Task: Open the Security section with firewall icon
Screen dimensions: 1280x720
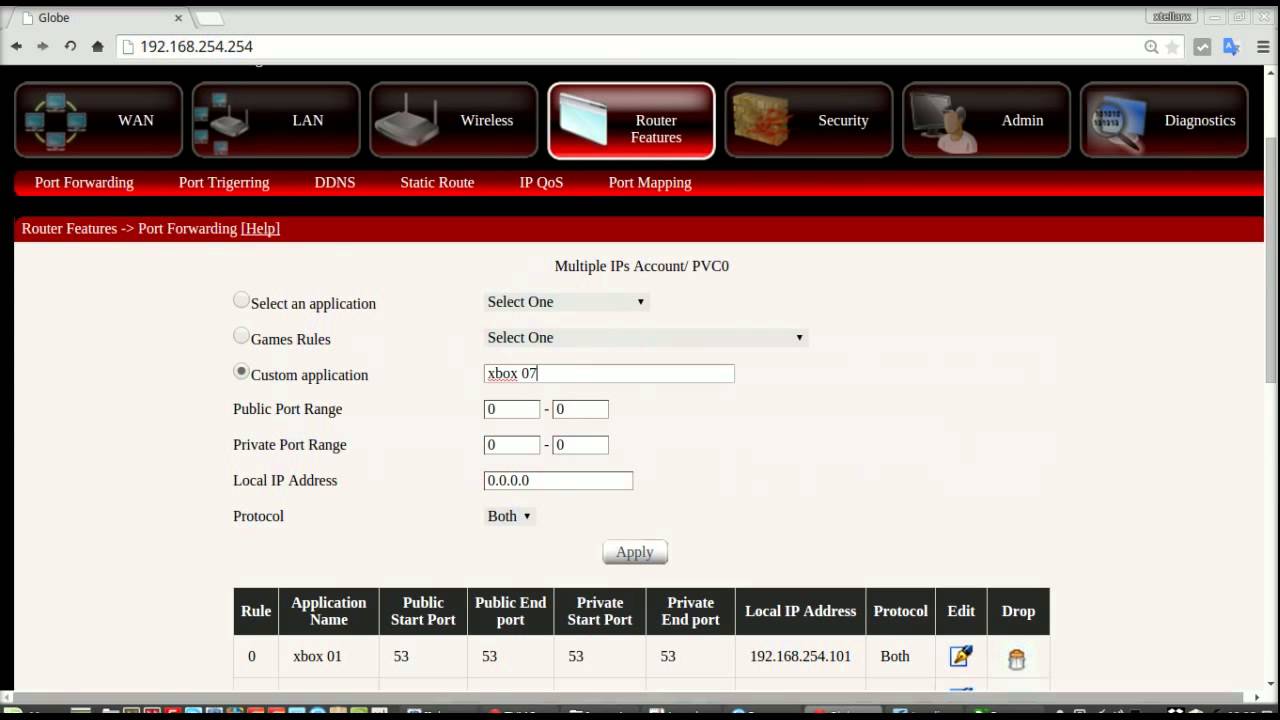Action: pos(809,120)
